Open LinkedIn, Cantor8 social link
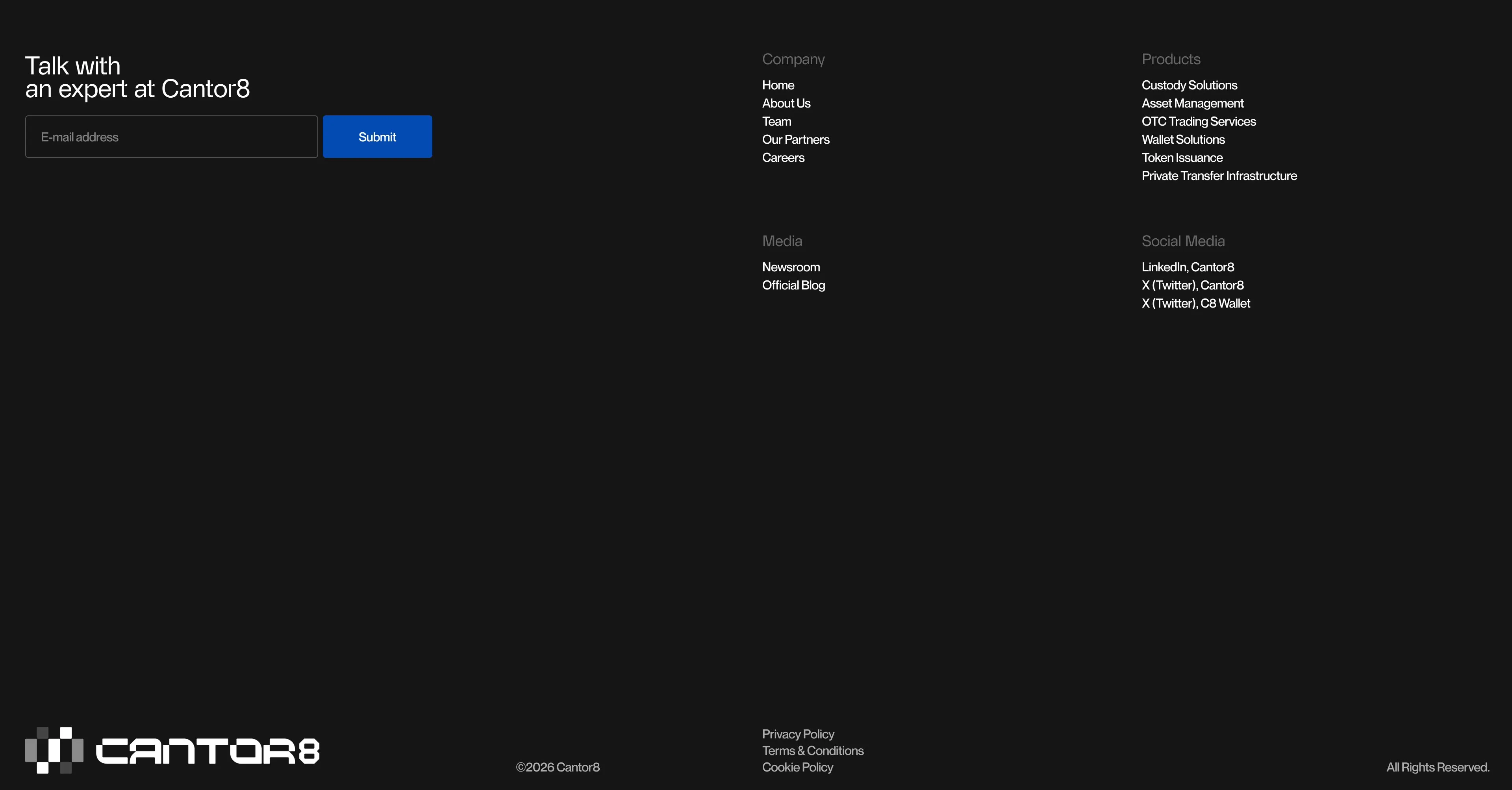Image resolution: width=1512 pixels, height=790 pixels. click(x=1188, y=267)
